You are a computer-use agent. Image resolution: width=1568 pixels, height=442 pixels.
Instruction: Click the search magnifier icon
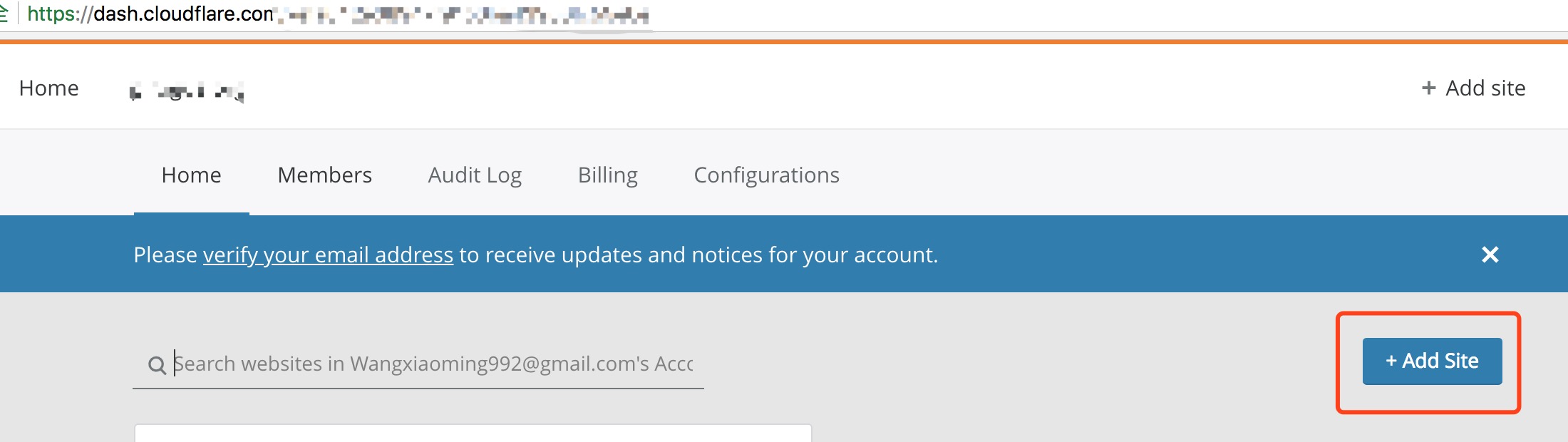157,365
